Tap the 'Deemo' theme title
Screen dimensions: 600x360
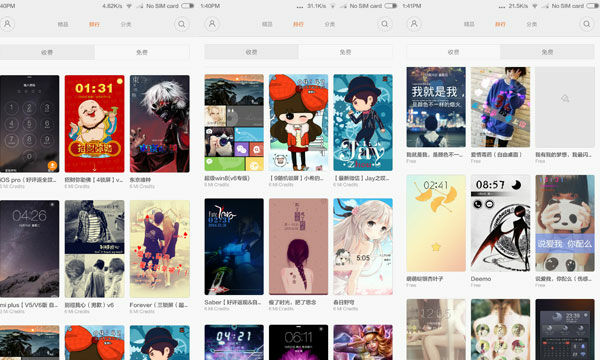click(x=481, y=279)
